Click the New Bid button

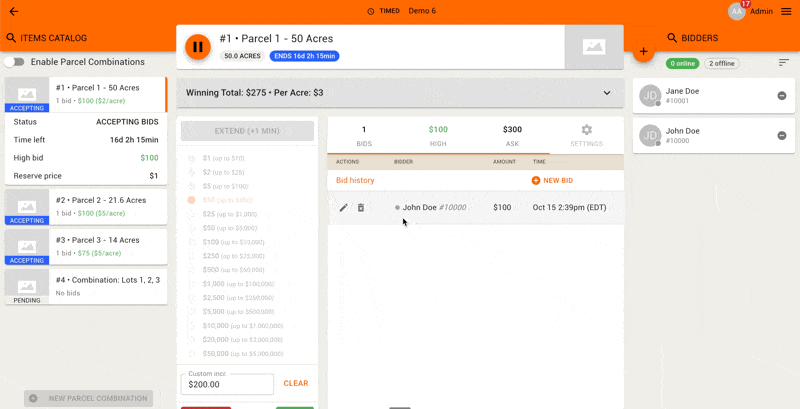click(x=552, y=180)
